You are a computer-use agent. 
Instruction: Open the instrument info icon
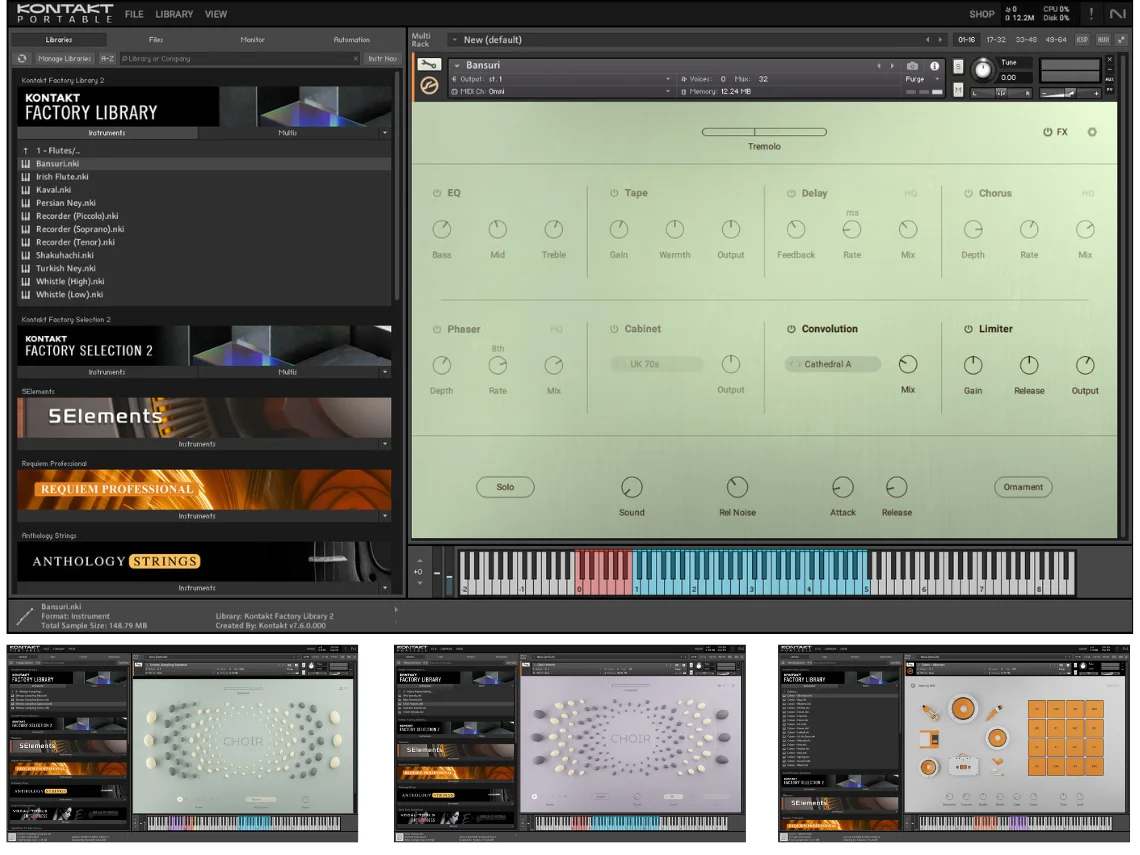click(x=935, y=66)
